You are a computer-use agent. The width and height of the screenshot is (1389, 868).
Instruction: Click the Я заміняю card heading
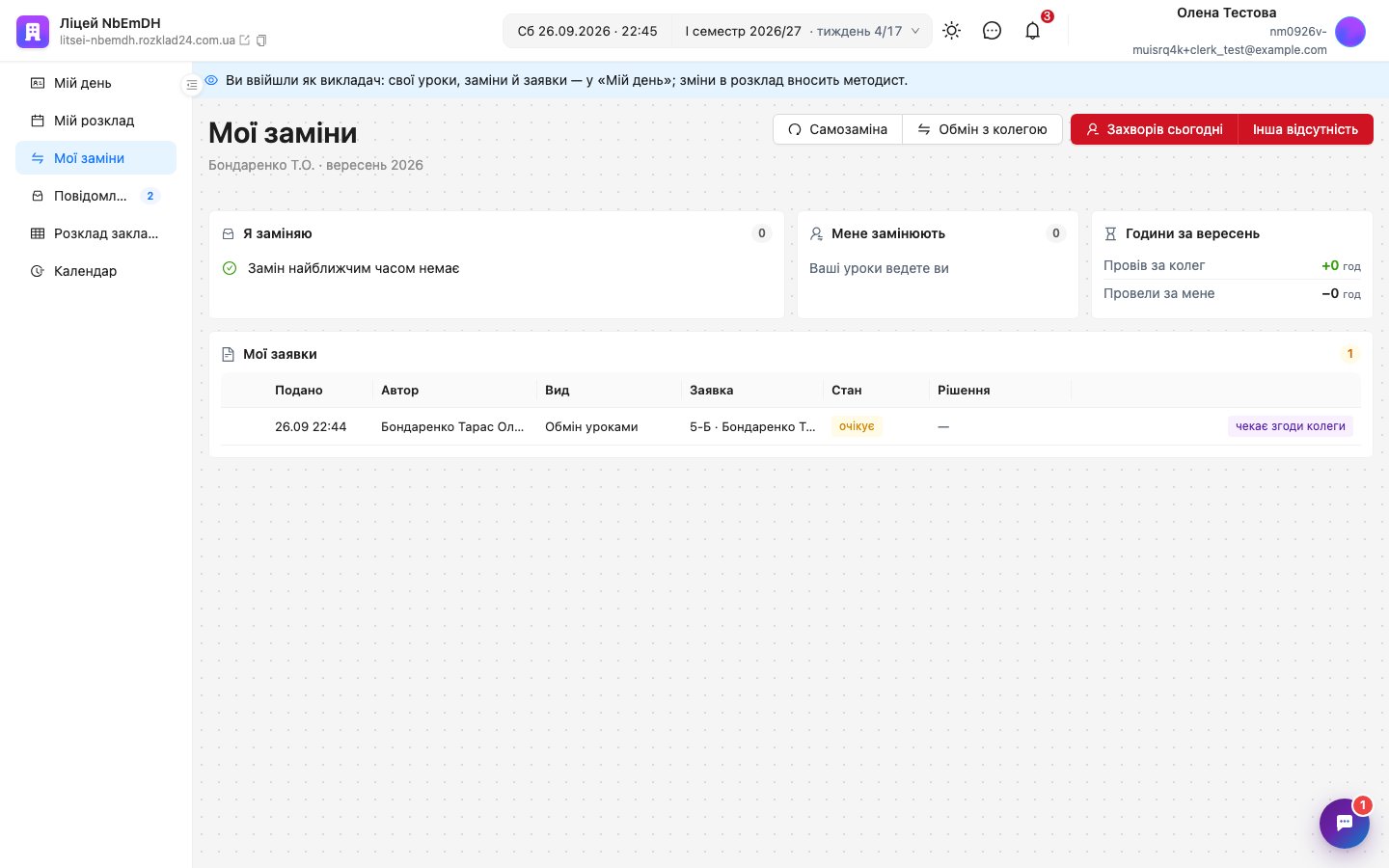point(278,233)
